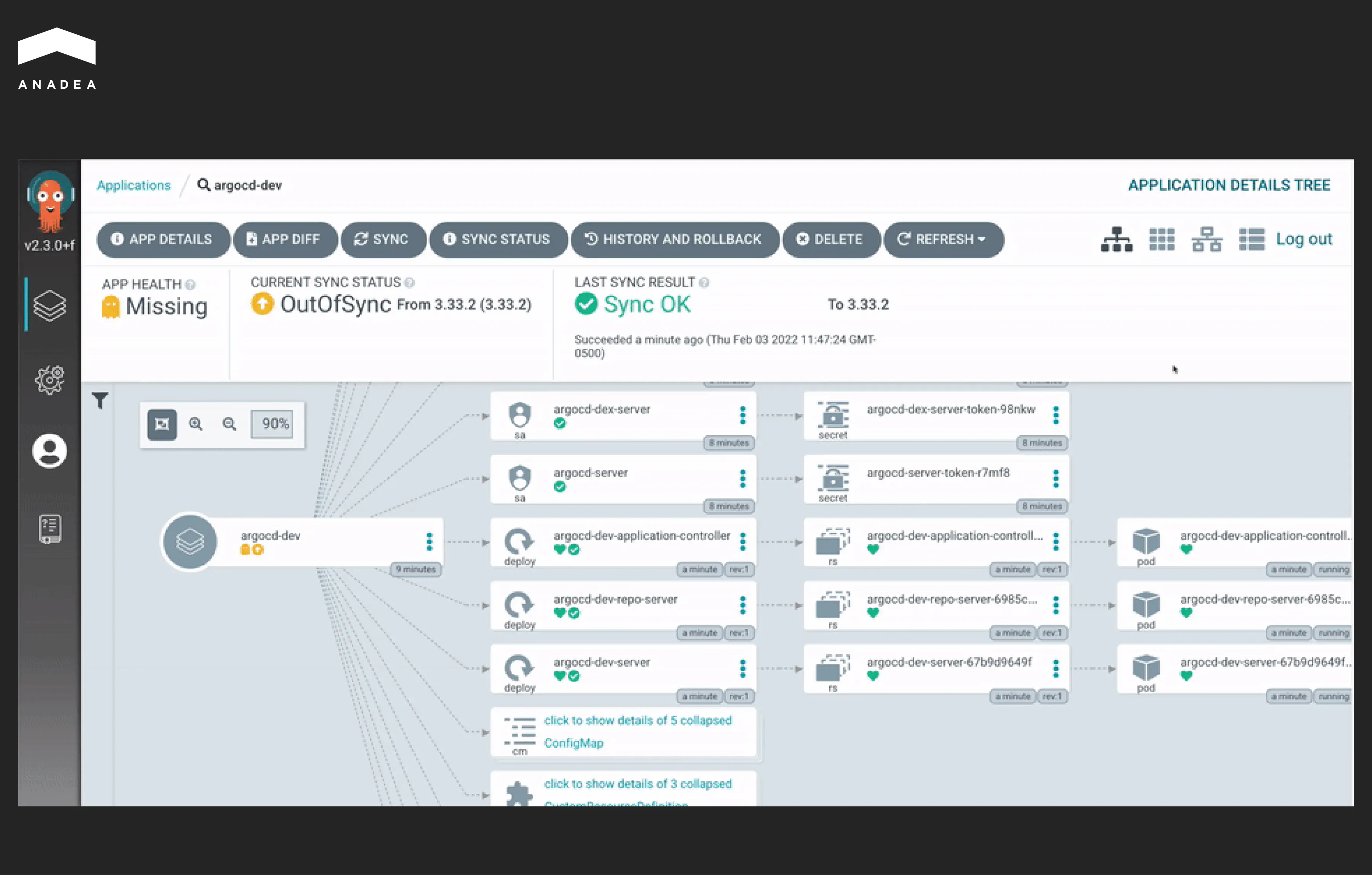Viewport: 1372px width, 875px height.
Task: Click the 90% zoom level field
Action: (x=272, y=424)
